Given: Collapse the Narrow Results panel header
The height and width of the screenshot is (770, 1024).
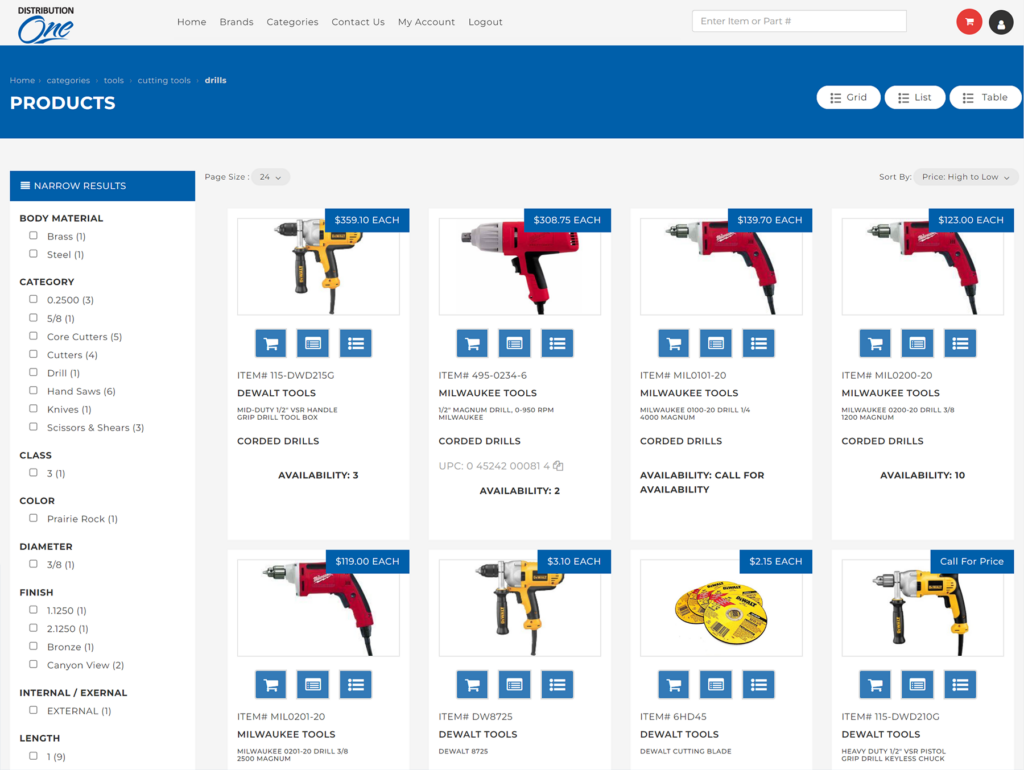Looking at the screenshot, I should [x=103, y=185].
